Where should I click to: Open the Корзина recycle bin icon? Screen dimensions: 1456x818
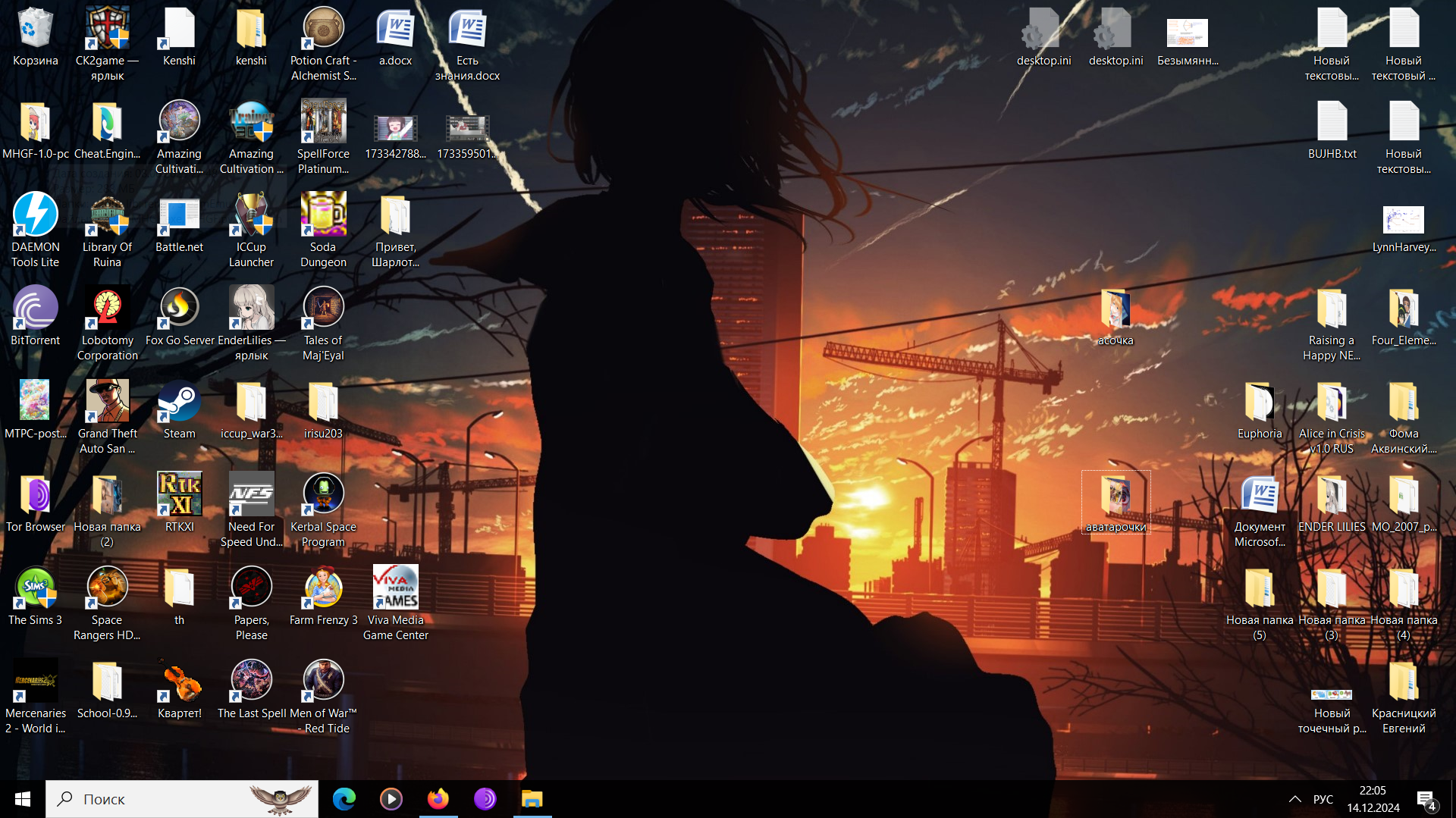[x=35, y=36]
